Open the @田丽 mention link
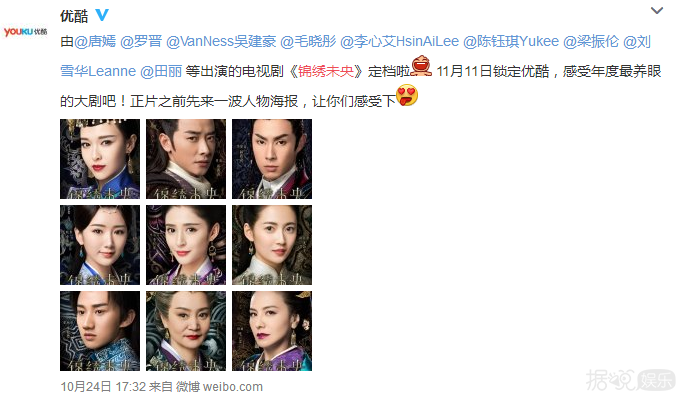 161,71
